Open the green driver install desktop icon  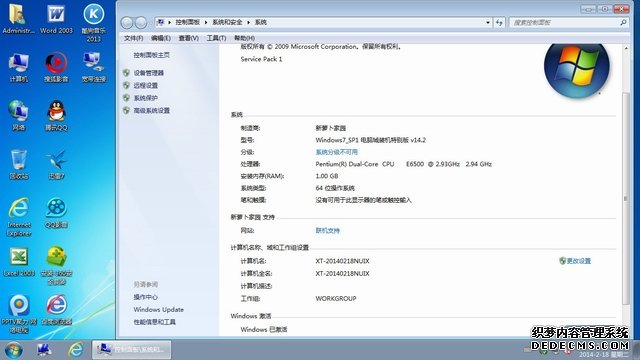[56, 266]
